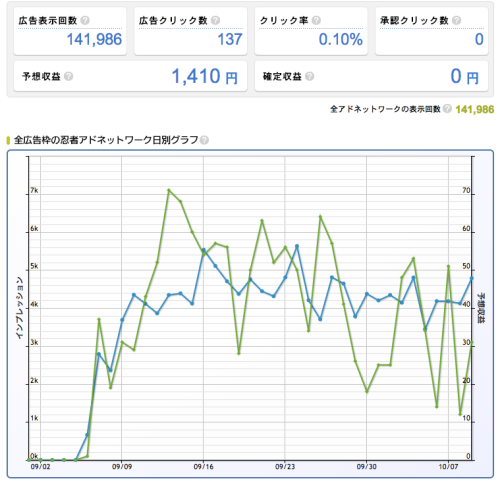The width and height of the screenshot is (500, 483).
Task: Click the 予想収益 right axis title
Action: click(x=481, y=308)
